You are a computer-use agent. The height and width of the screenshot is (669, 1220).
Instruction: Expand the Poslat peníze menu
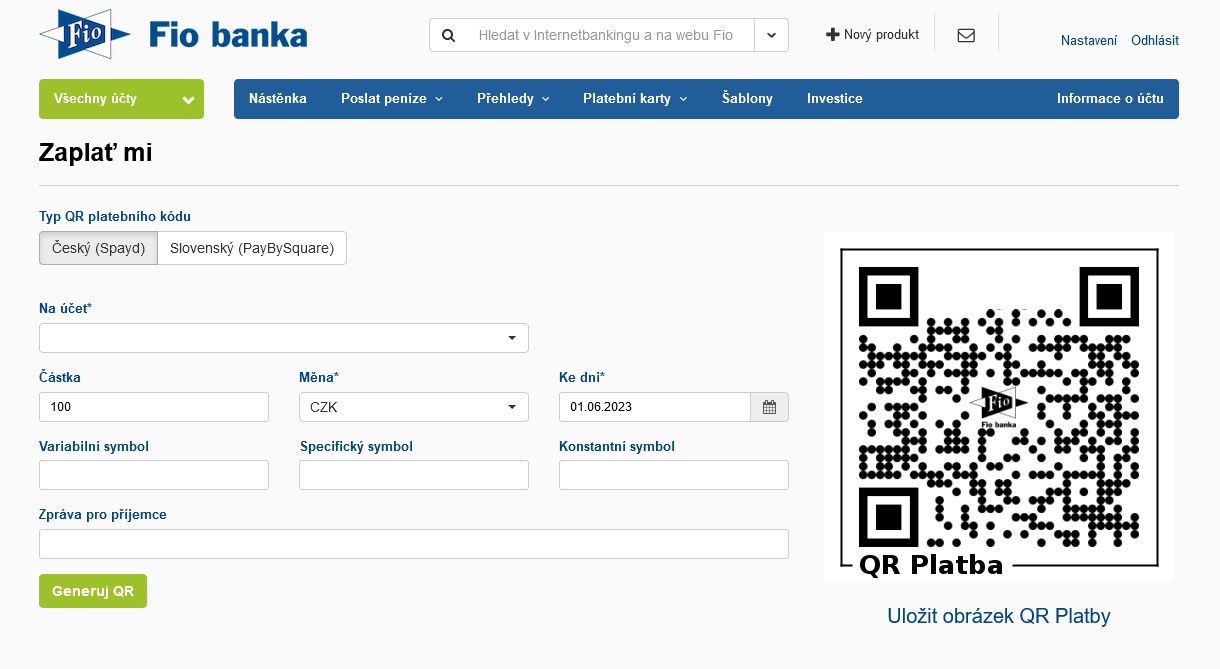pyautogui.click(x=391, y=99)
